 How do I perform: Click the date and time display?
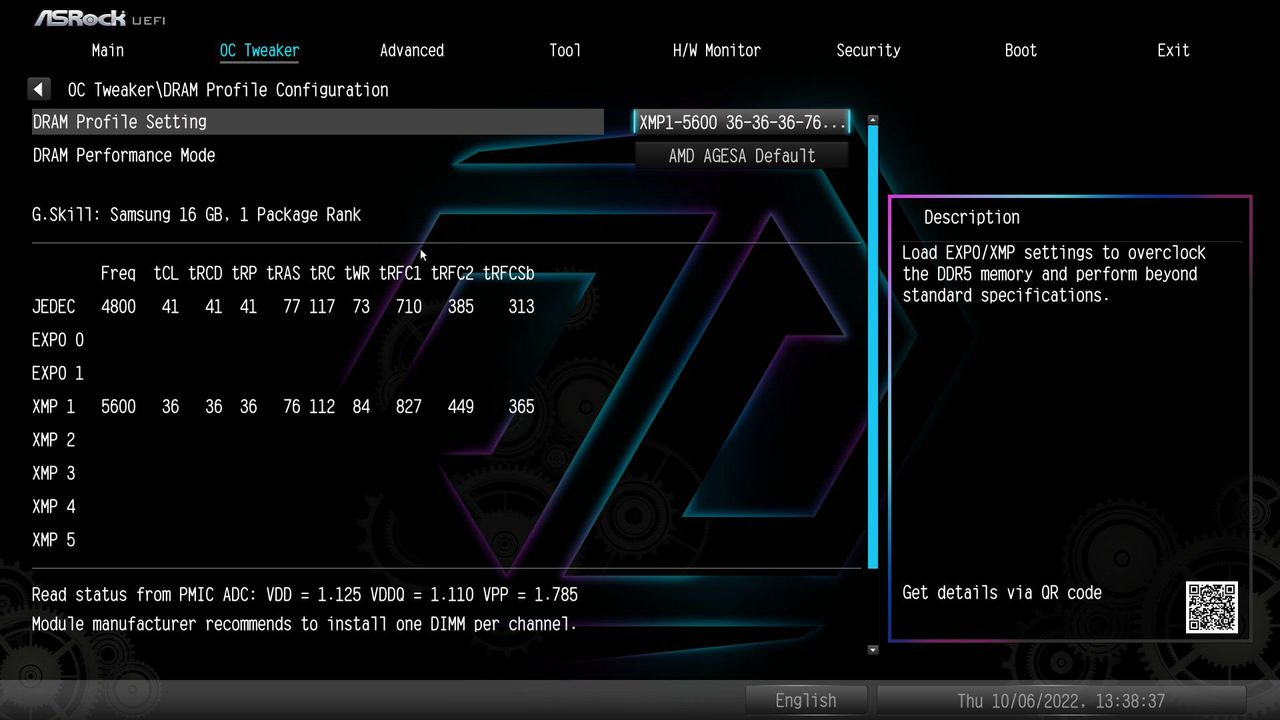point(1061,700)
